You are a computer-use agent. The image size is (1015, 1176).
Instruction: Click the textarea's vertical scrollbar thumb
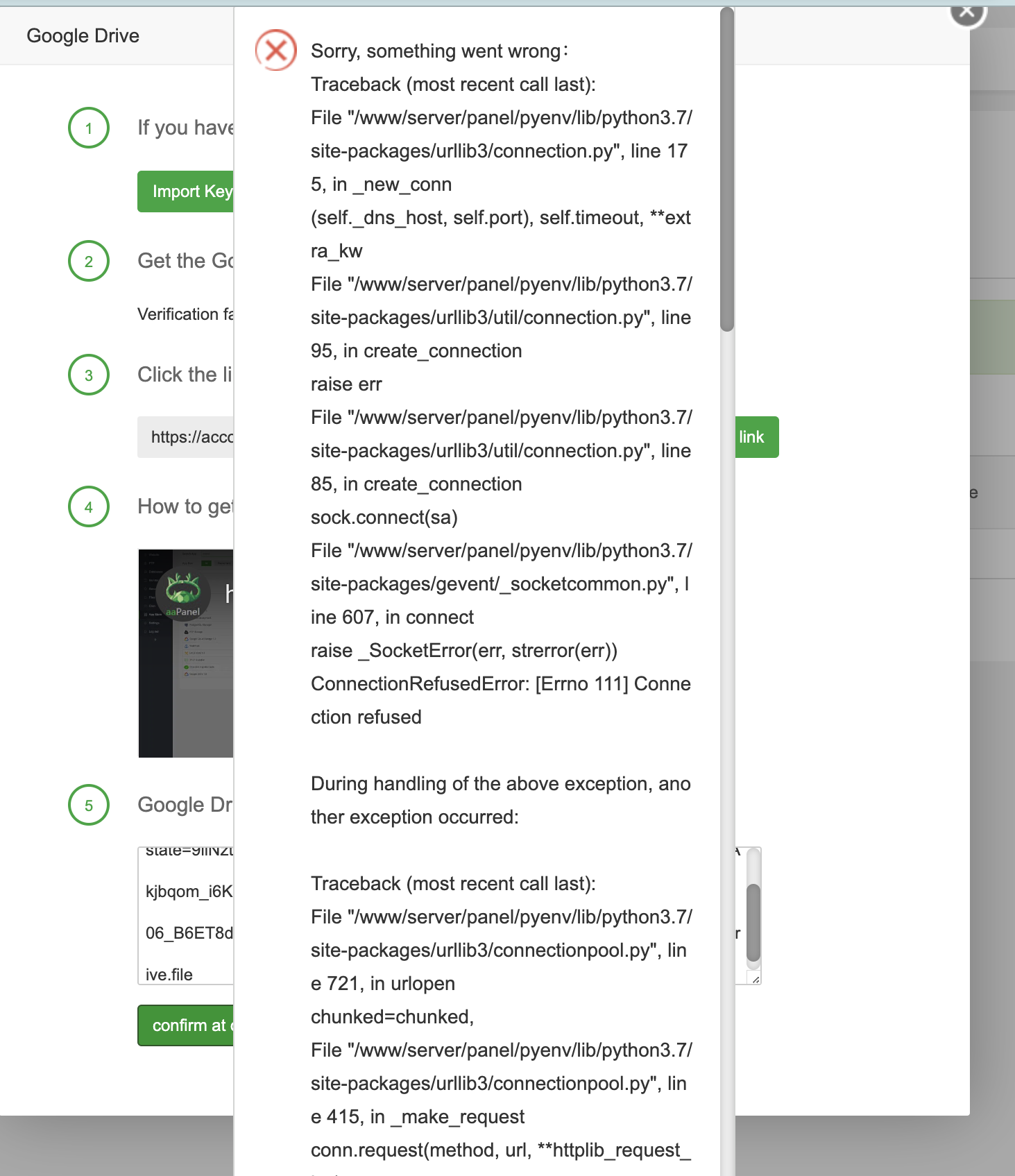coord(753,923)
